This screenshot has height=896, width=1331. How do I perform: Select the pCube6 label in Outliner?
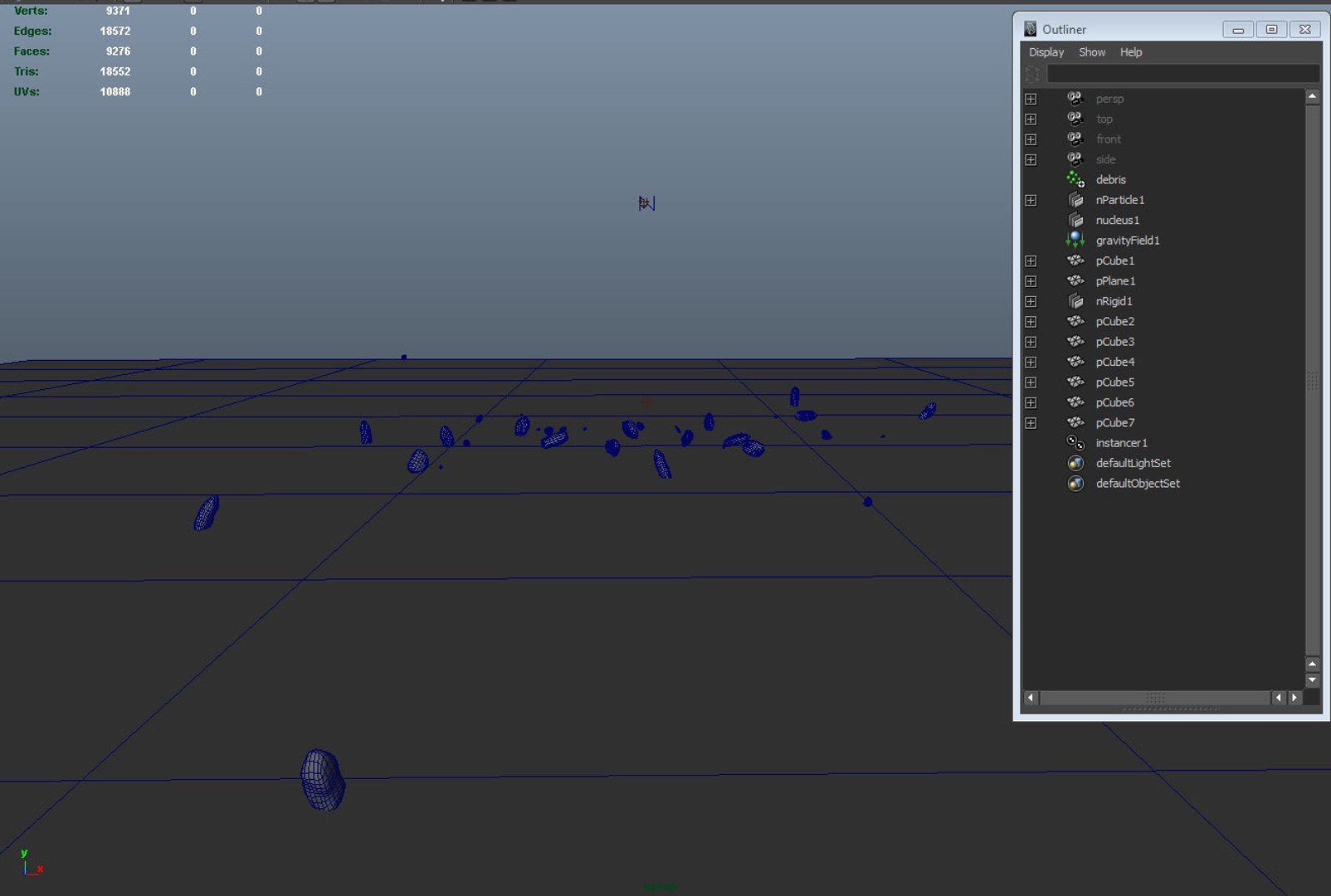coord(1114,402)
